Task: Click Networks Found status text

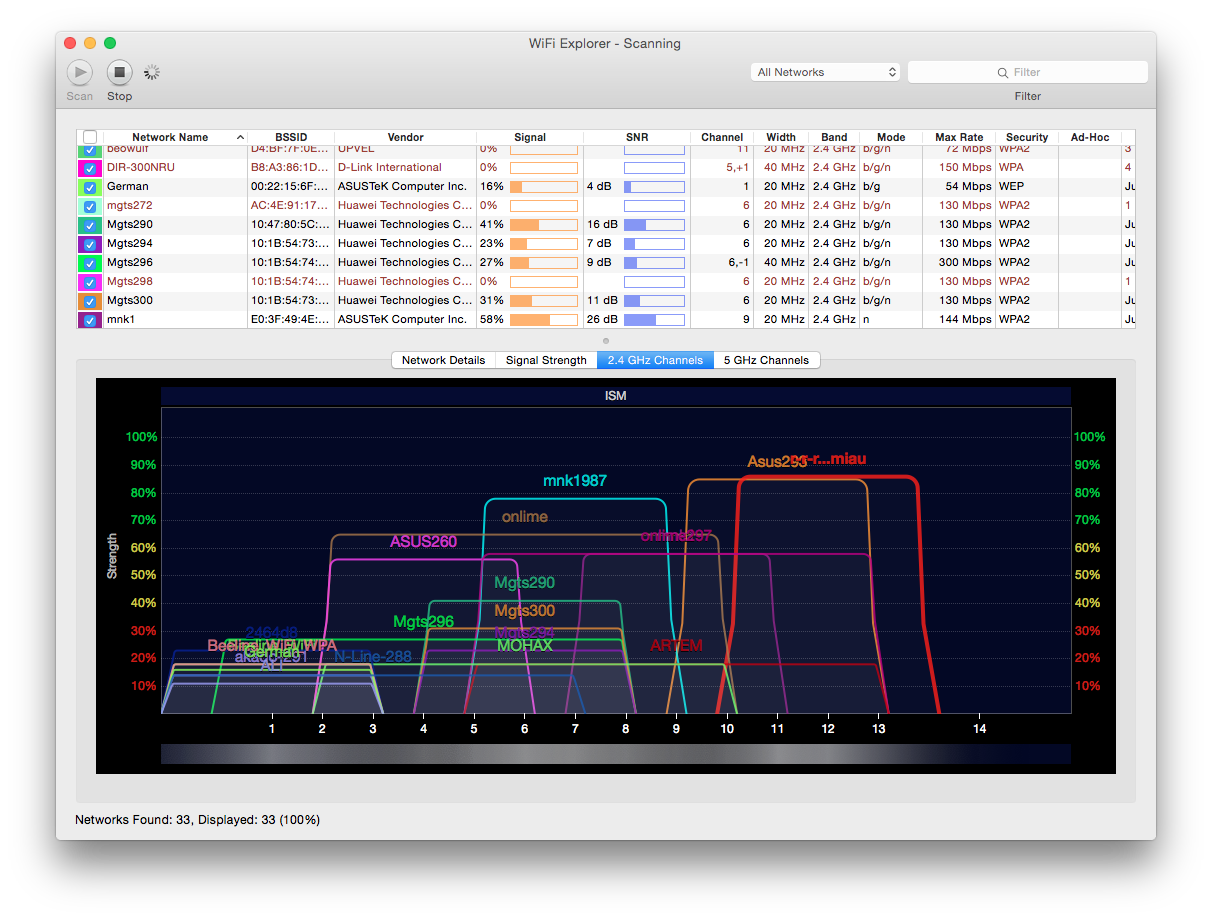Action: tap(198, 820)
